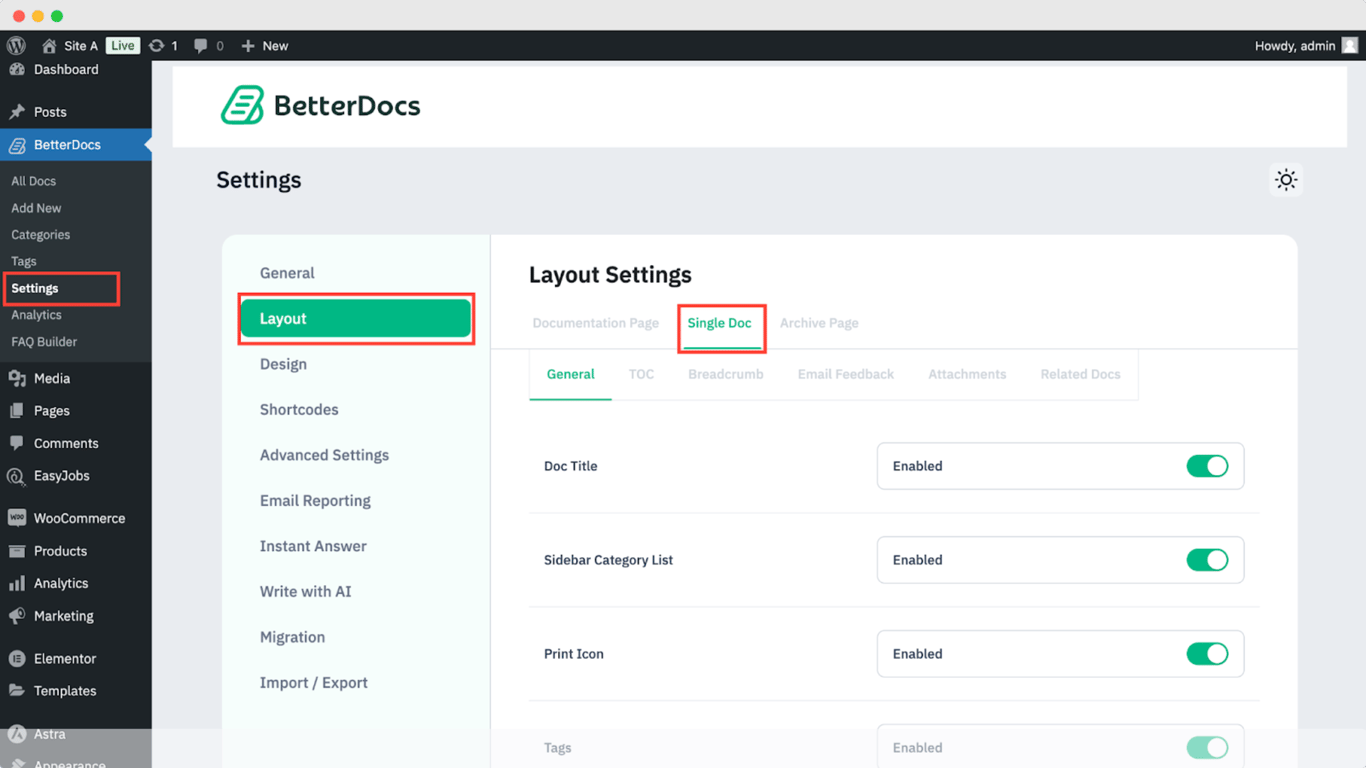Select Import / Export in the settings menu

tap(314, 683)
